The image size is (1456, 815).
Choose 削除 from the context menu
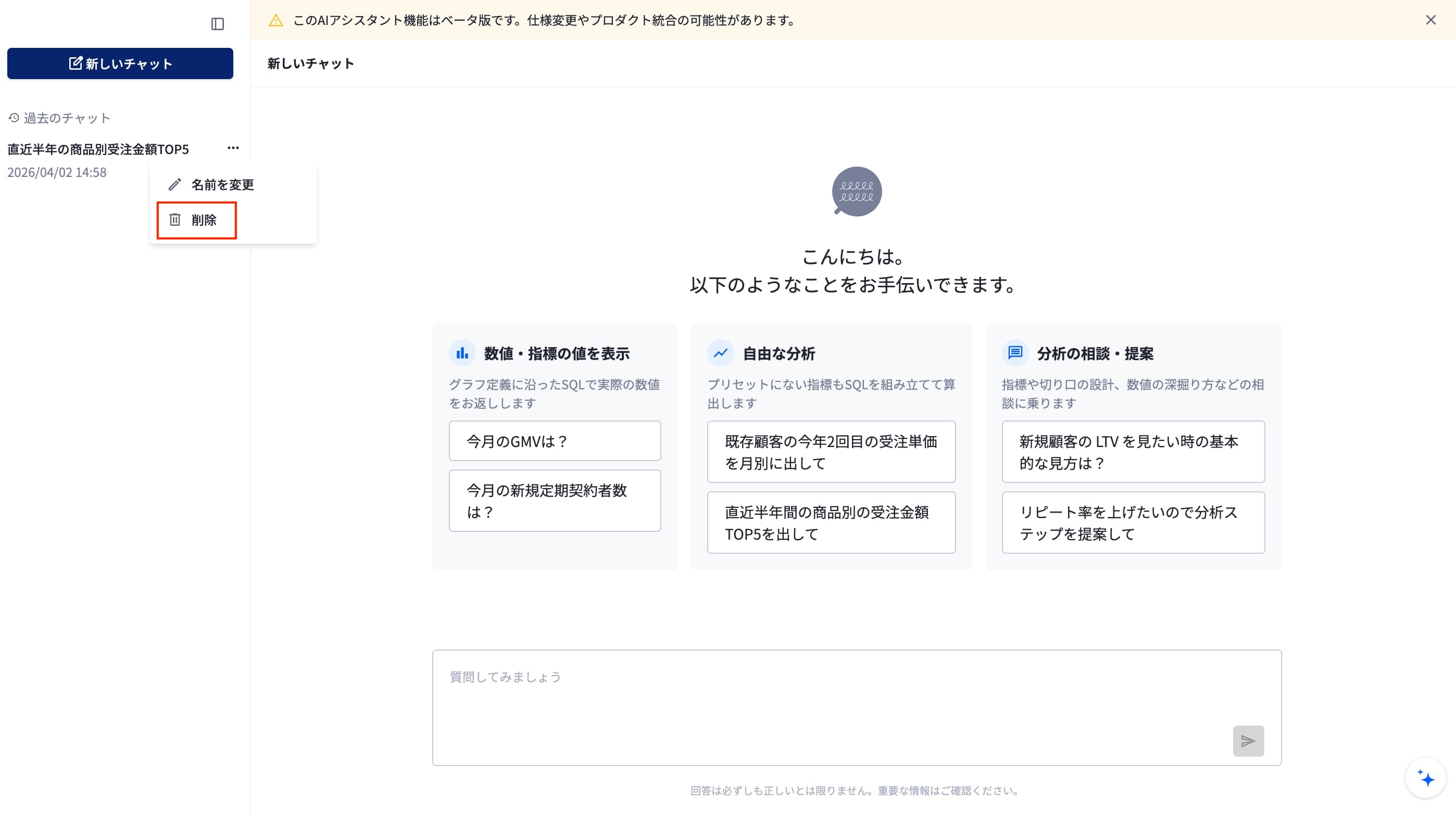click(196, 220)
